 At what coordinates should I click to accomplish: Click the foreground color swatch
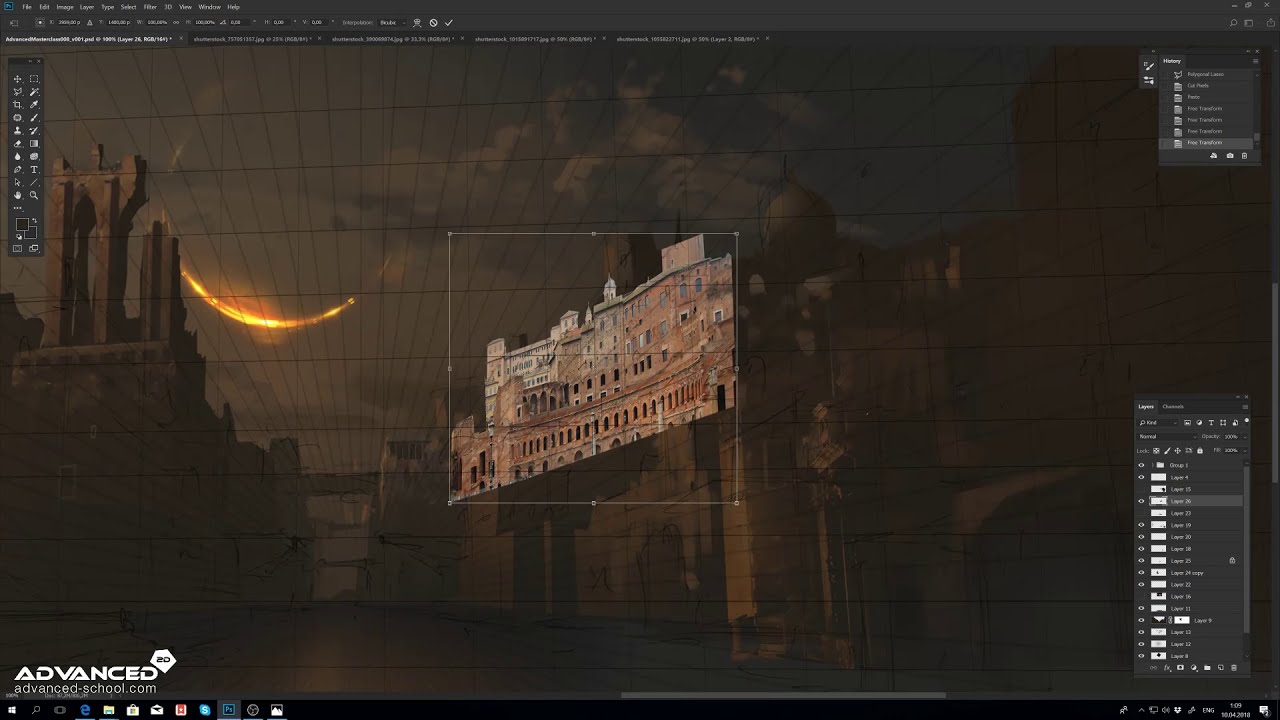point(21,224)
